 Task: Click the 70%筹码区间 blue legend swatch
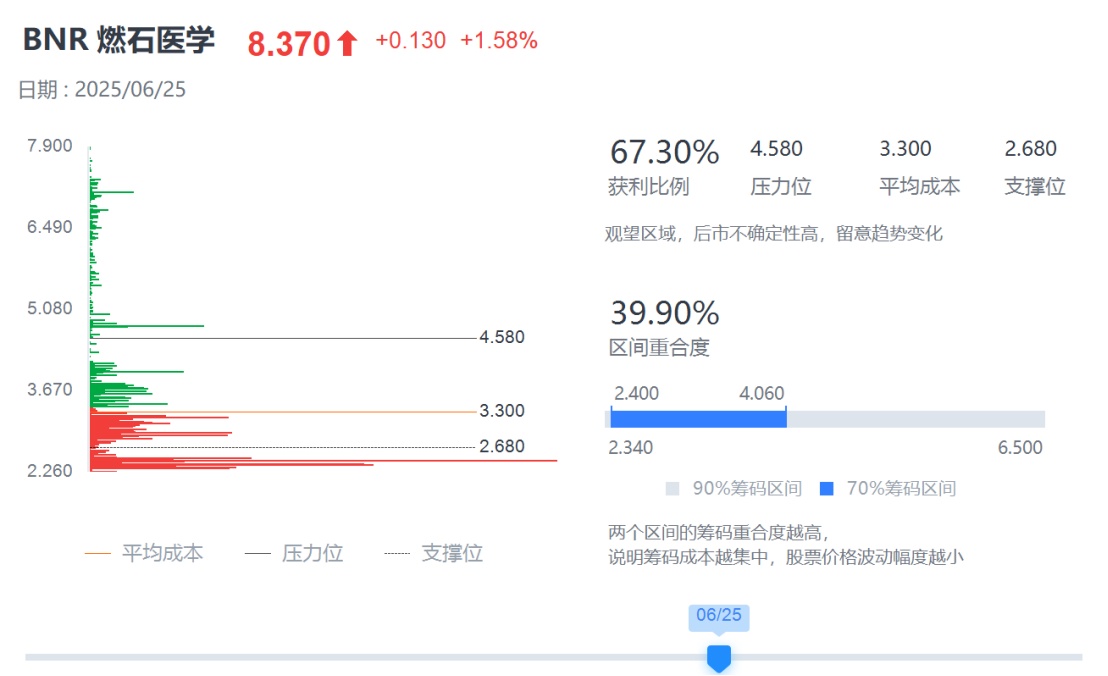tap(826, 489)
